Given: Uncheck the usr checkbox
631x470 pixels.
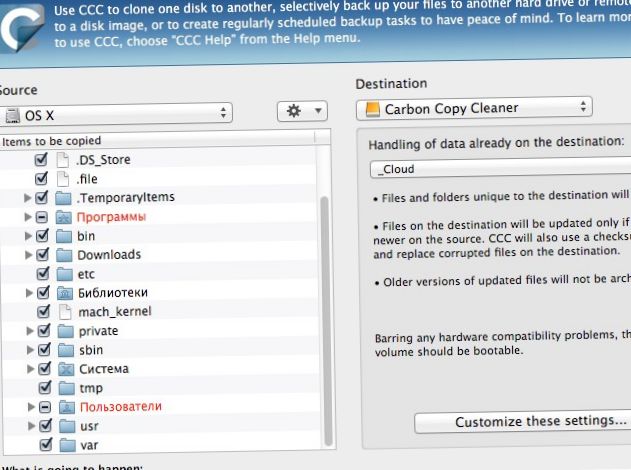Looking at the screenshot, I should click(45, 426).
